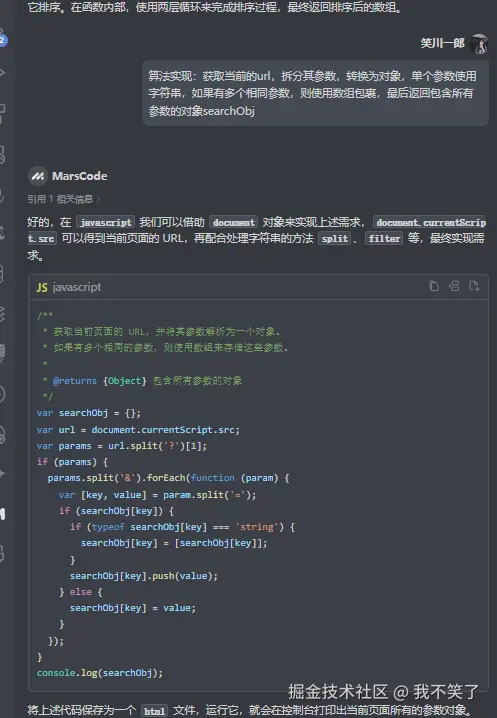Click the line var params = url.split('?')[1];
Image resolution: width=497 pixels, height=718 pixels.
click(122, 446)
